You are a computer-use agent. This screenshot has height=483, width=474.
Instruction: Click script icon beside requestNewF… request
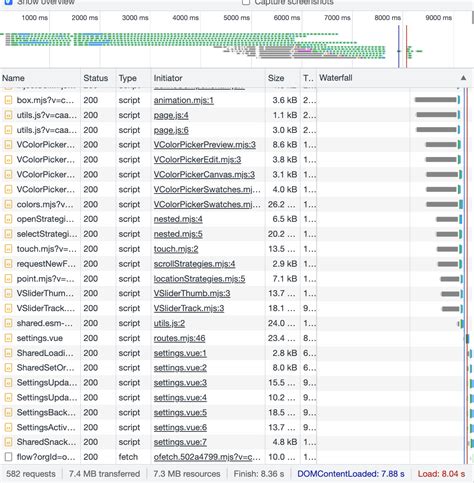8,264
